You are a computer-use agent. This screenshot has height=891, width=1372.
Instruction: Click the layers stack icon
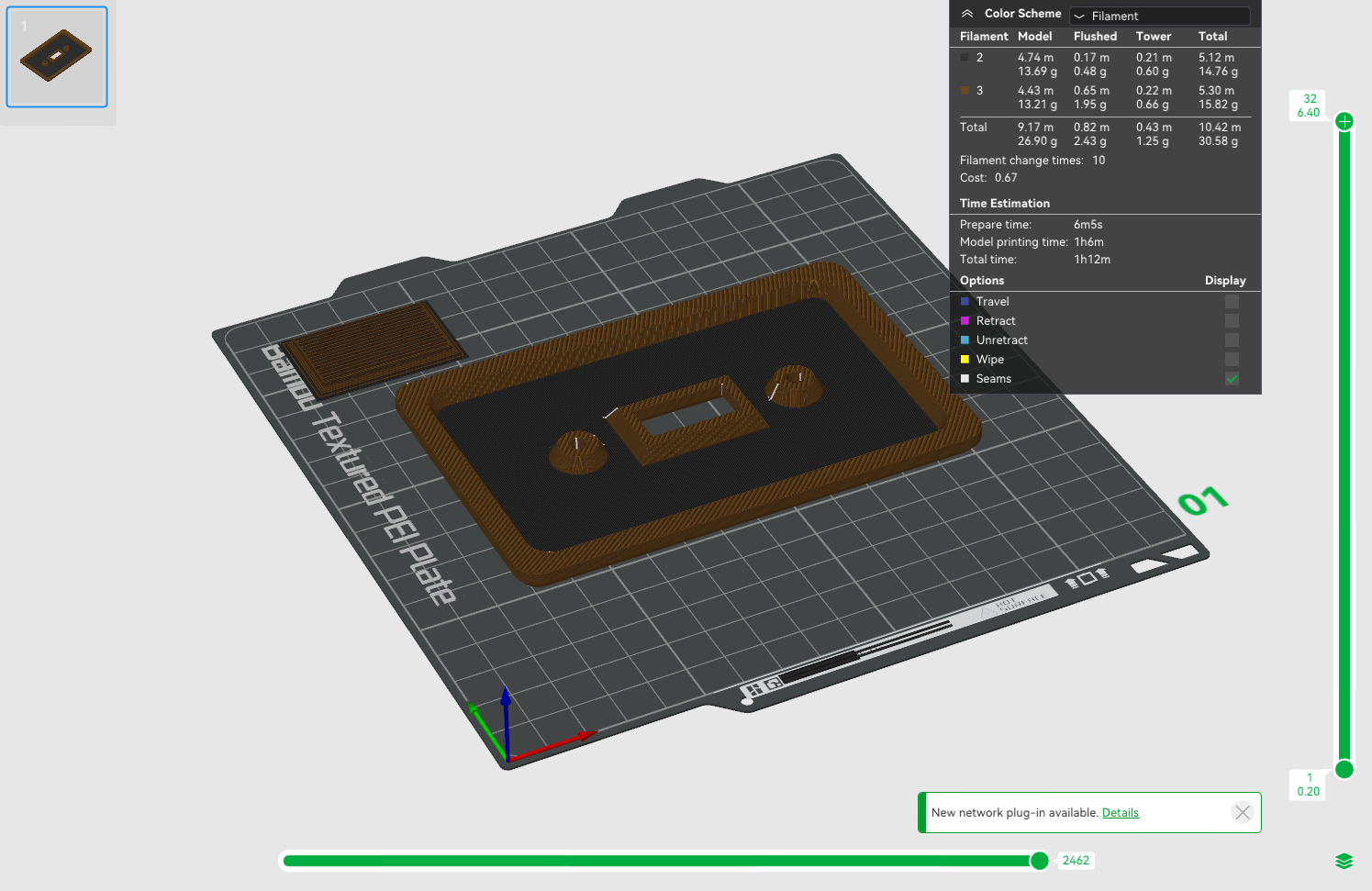[1344, 861]
